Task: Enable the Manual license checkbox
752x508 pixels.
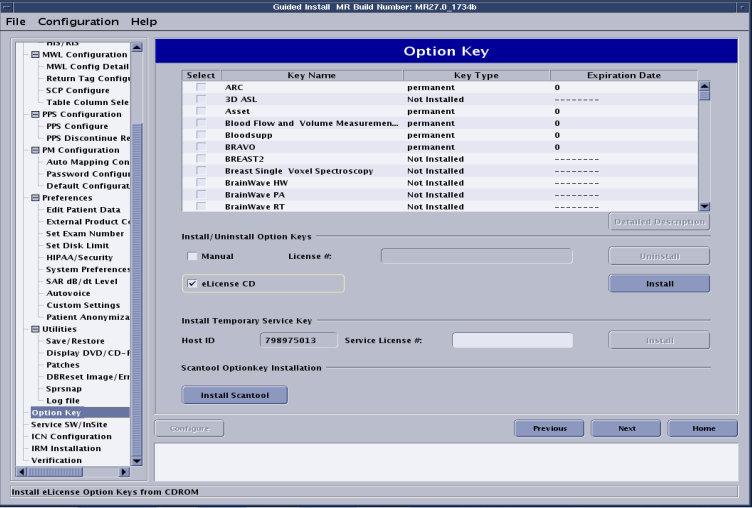Action: click(x=193, y=256)
